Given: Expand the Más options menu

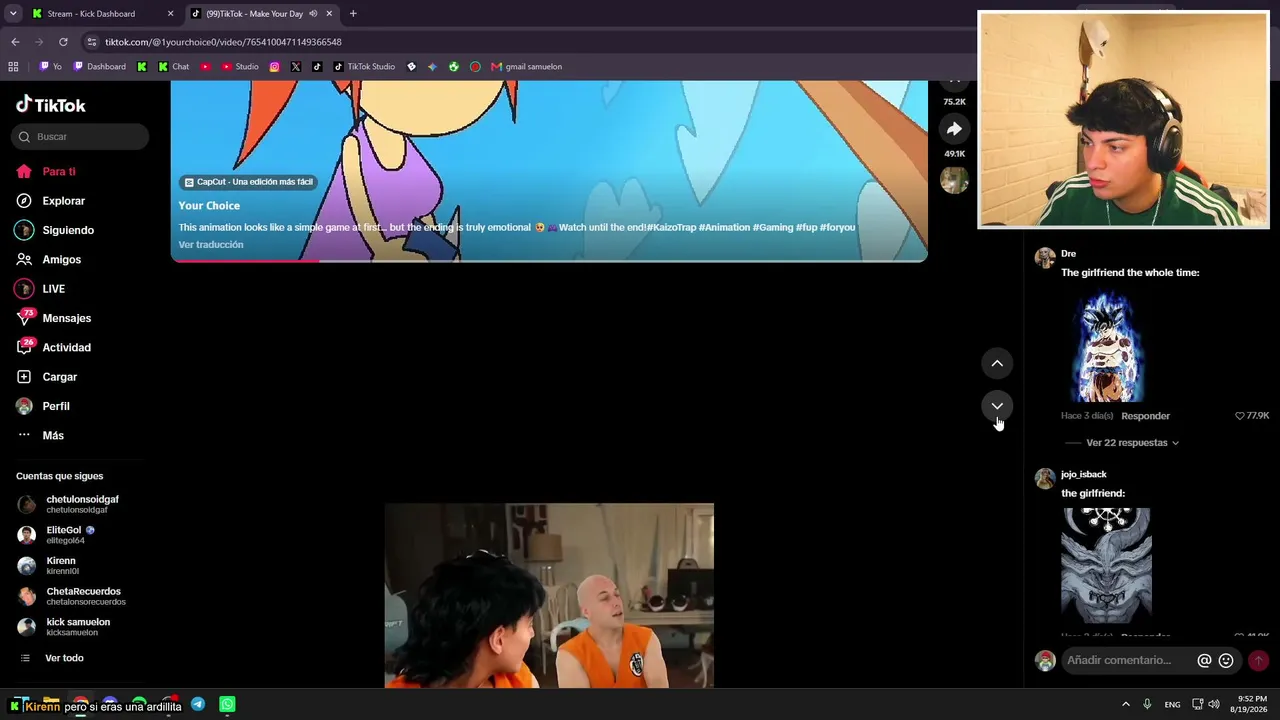Looking at the screenshot, I should pos(40,435).
